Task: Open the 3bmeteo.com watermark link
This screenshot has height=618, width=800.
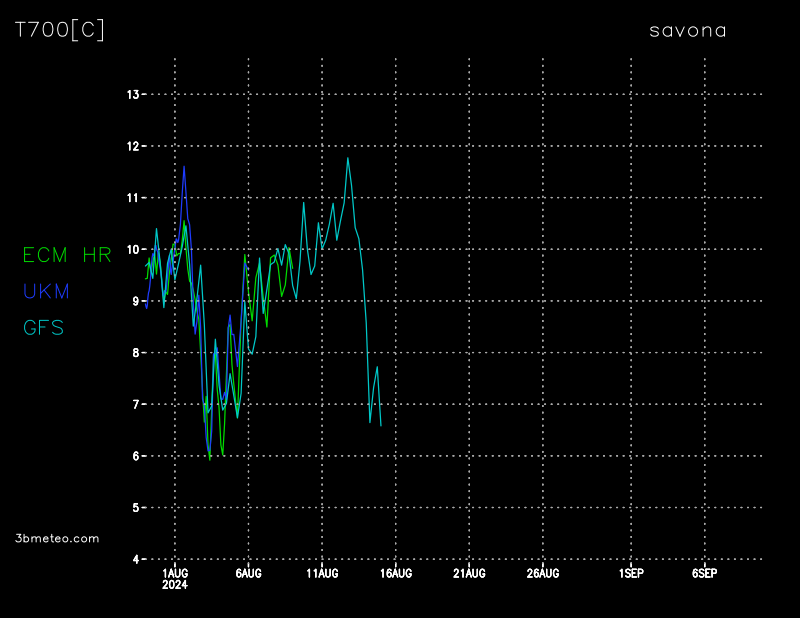Action: [x=57, y=538]
